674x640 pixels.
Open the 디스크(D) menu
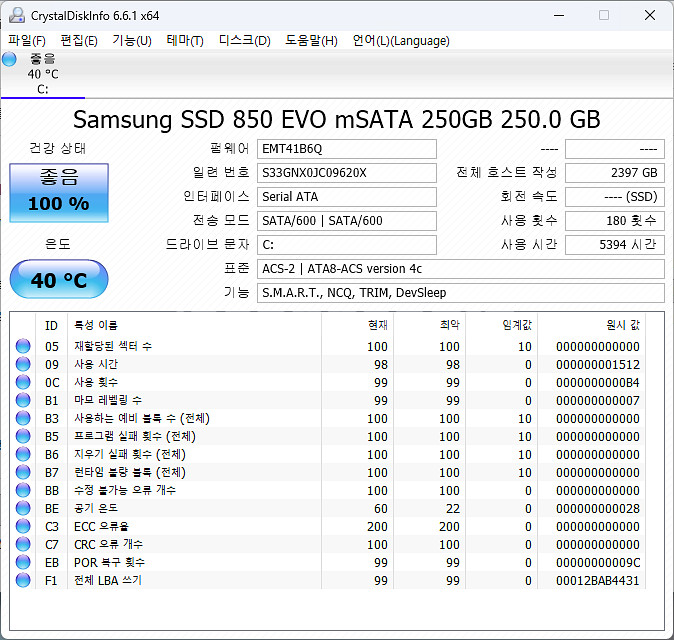(245, 41)
